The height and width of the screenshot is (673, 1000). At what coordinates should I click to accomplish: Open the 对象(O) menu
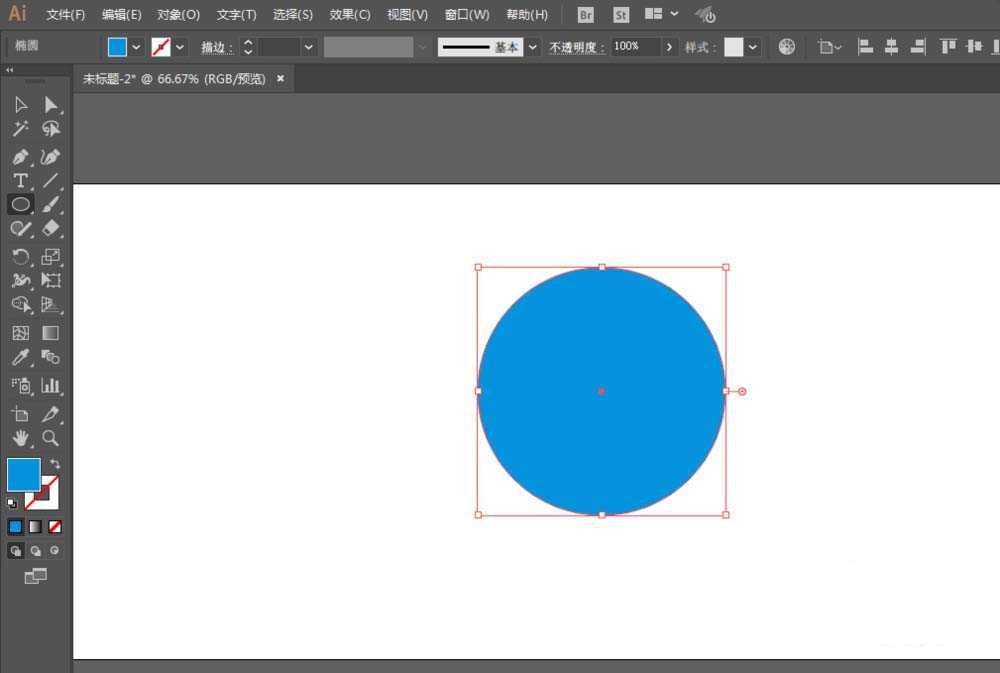pos(178,15)
